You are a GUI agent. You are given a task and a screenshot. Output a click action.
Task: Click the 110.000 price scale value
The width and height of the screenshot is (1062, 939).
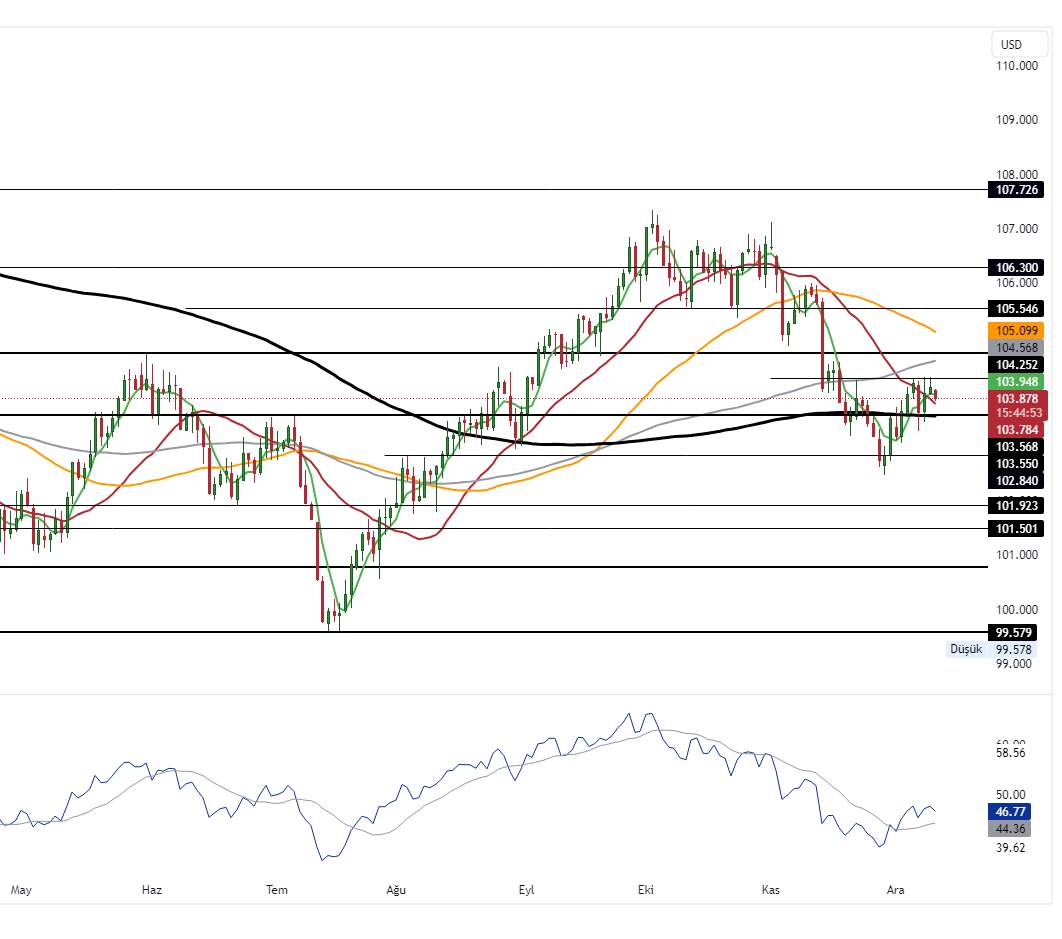[x=1014, y=67]
